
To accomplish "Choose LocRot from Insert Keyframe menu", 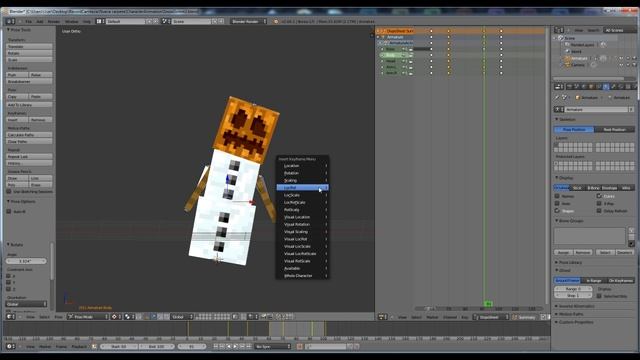I will (x=302, y=188).
